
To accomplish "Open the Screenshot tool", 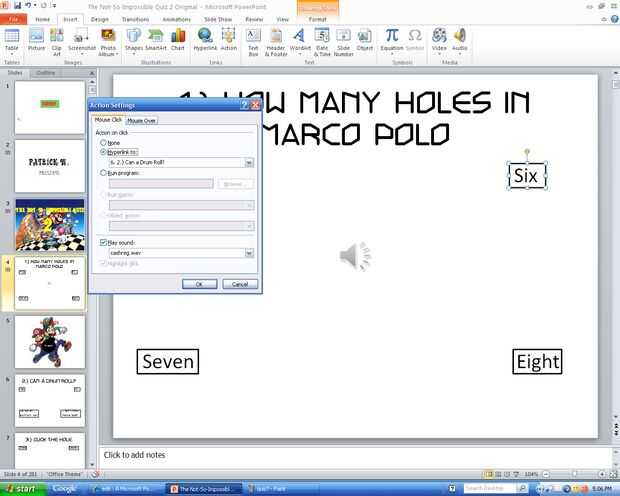I will pyautogui.click(x=82, y=42).
